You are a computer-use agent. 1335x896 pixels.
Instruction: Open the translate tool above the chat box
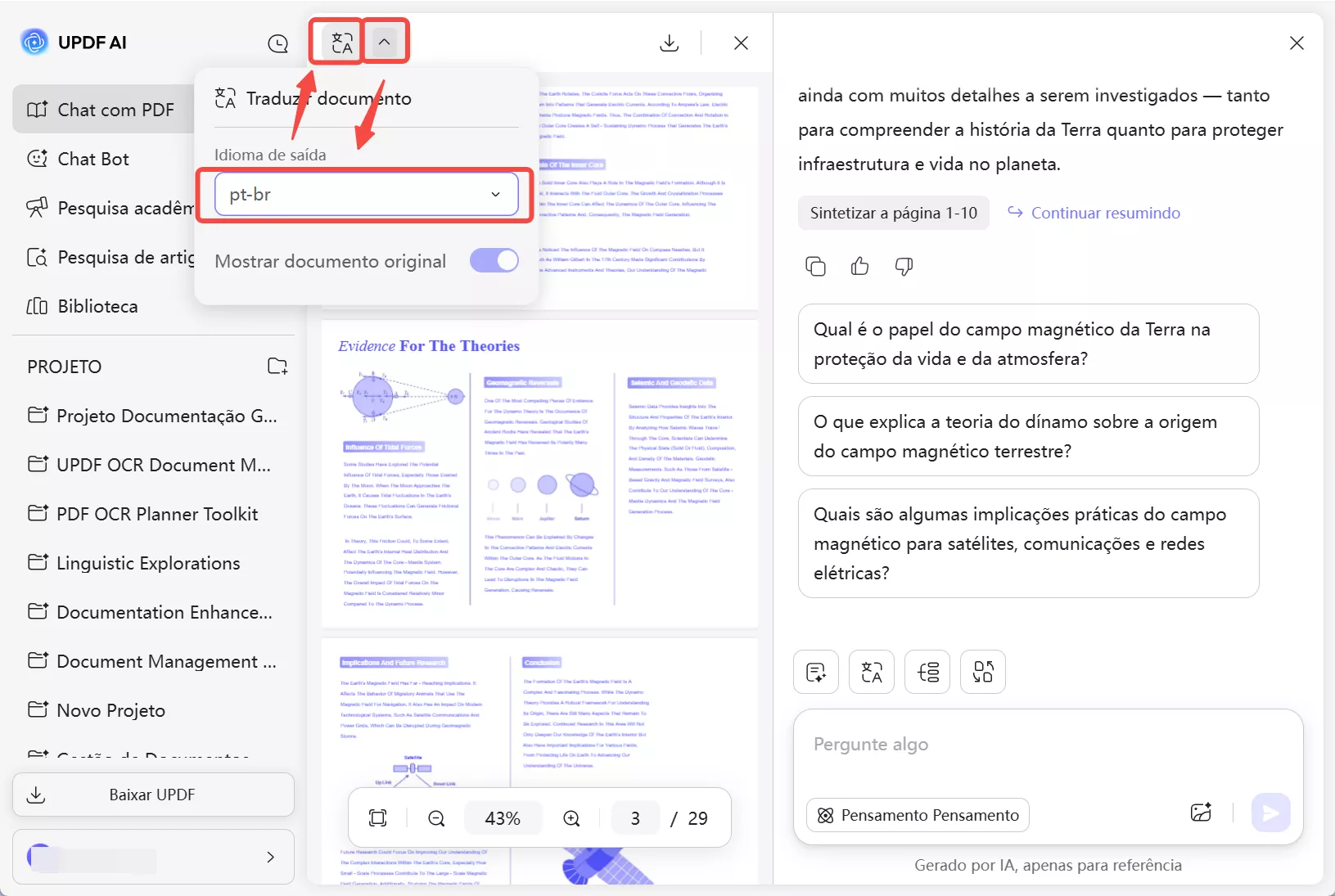[x=871, y=672]
